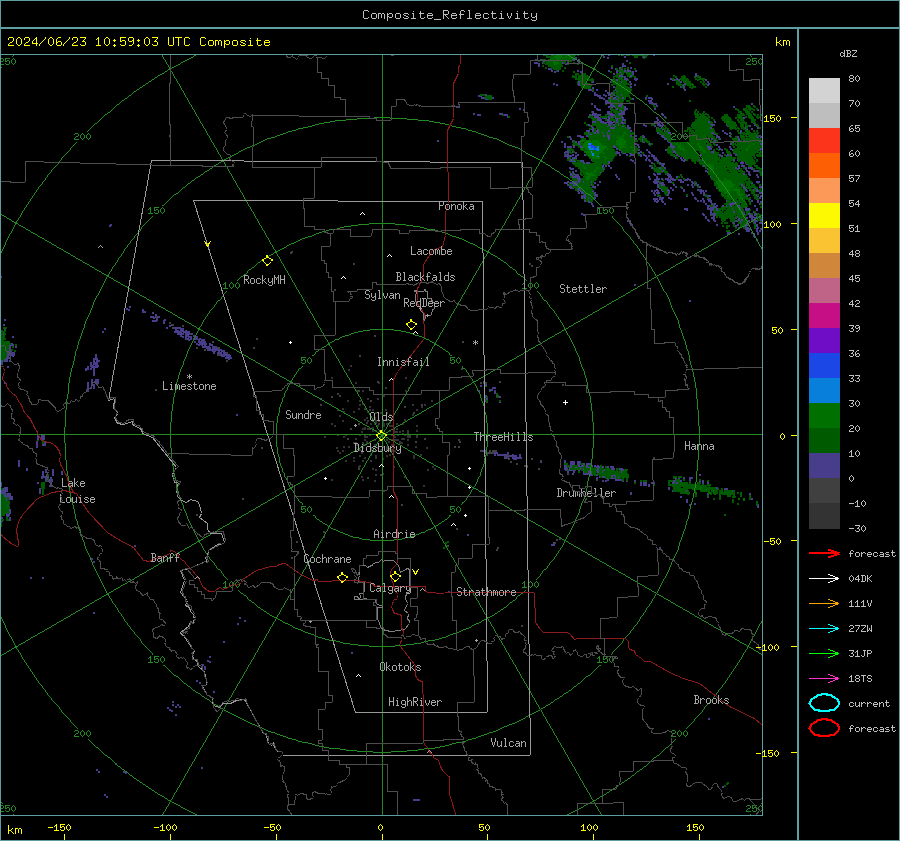
Task: Click the Hanna label
Action: pos(699,446)
